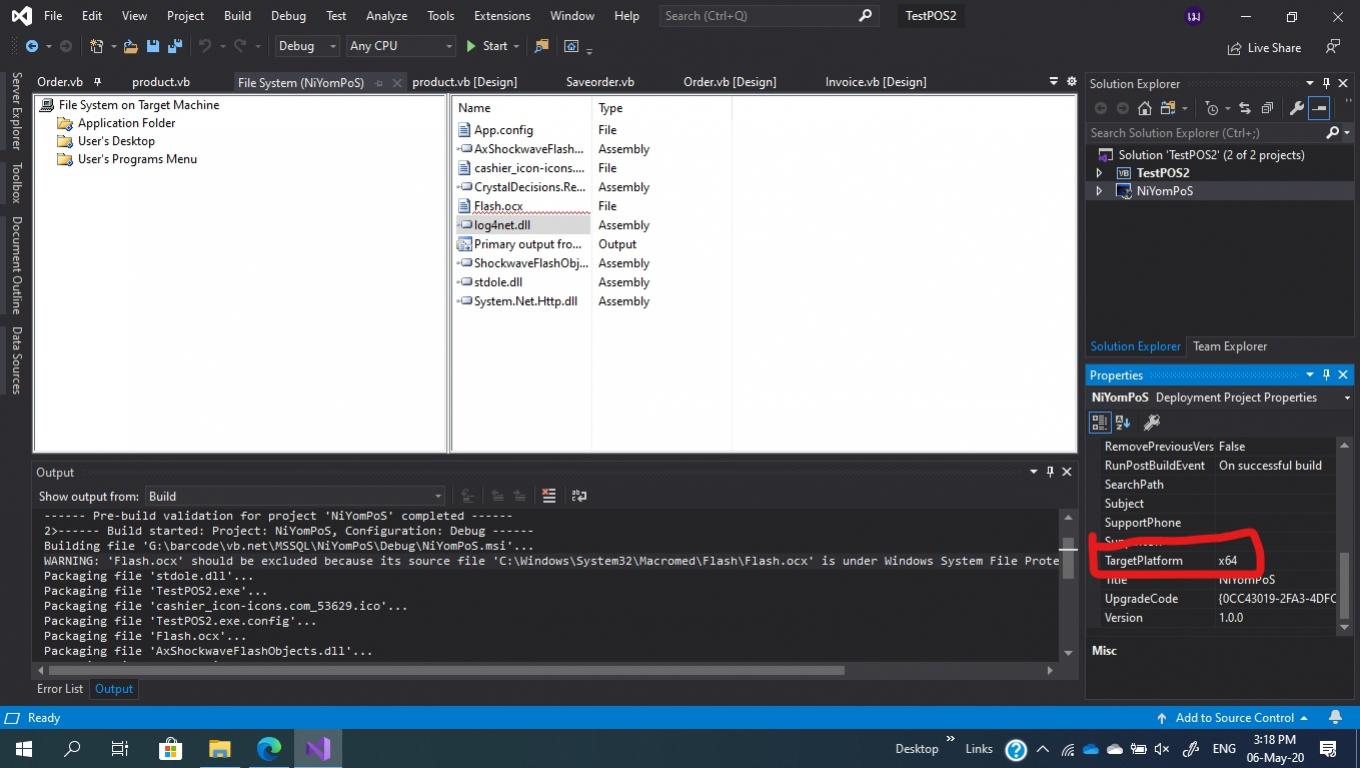1360x768 pixels.
Task: Open the notifications bell in status bar
Action: [x=1335, y=718]
